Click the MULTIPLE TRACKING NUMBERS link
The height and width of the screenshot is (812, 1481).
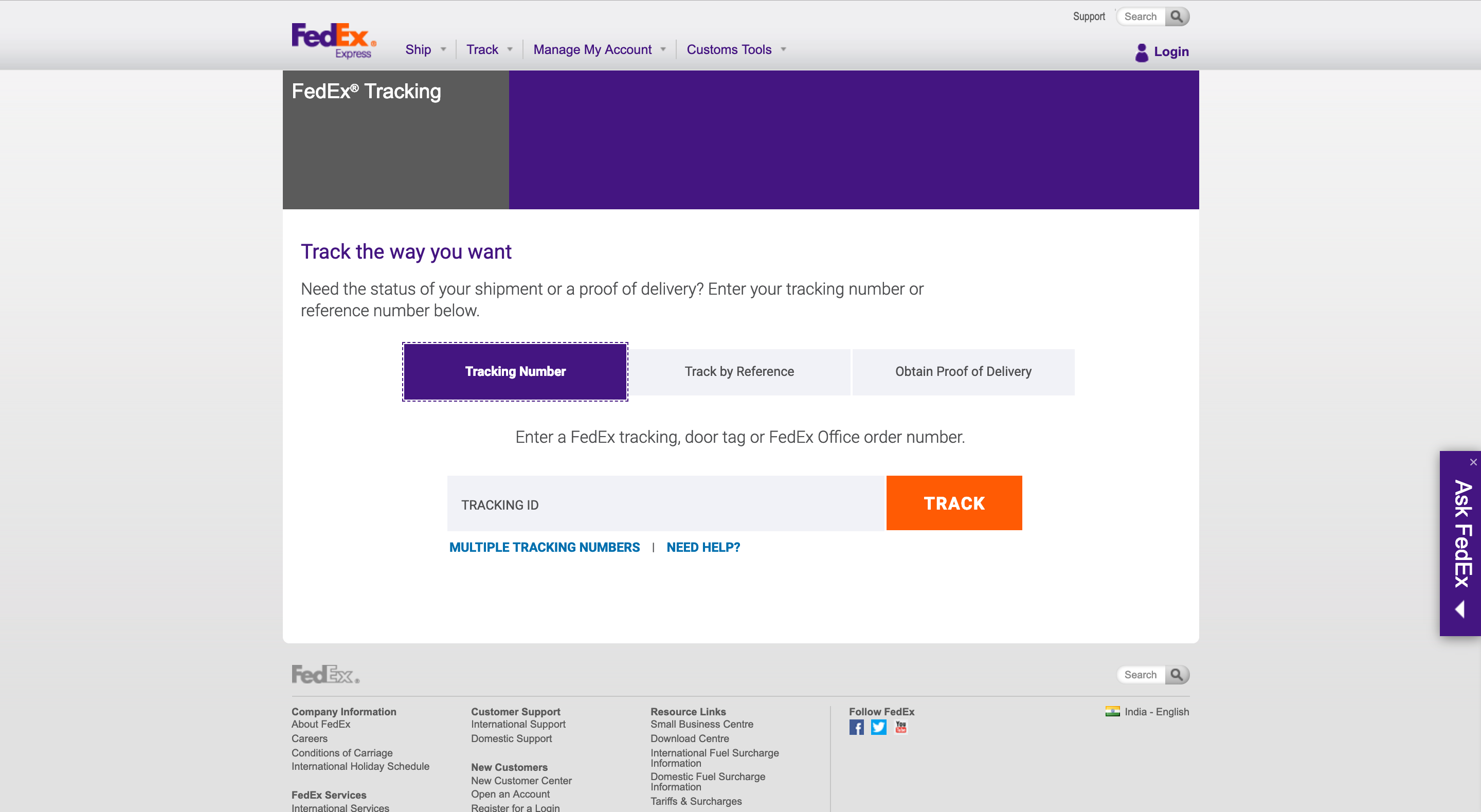pos(545,547)
